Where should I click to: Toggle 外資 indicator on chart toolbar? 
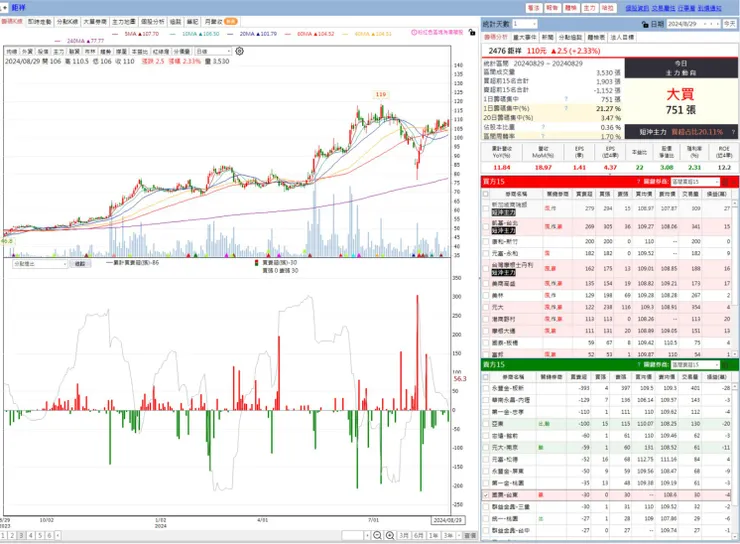click(x=27, y=51)
